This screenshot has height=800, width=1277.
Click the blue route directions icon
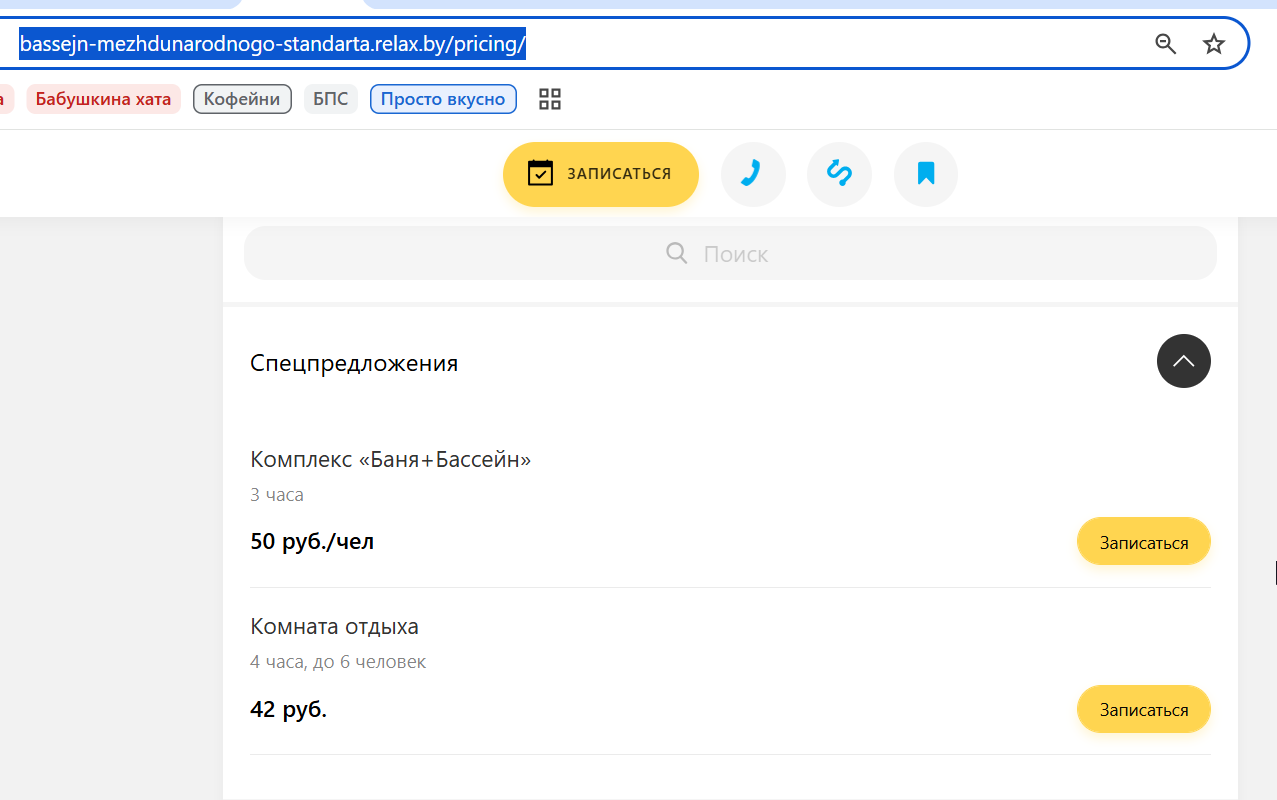[x=839, y=174]
